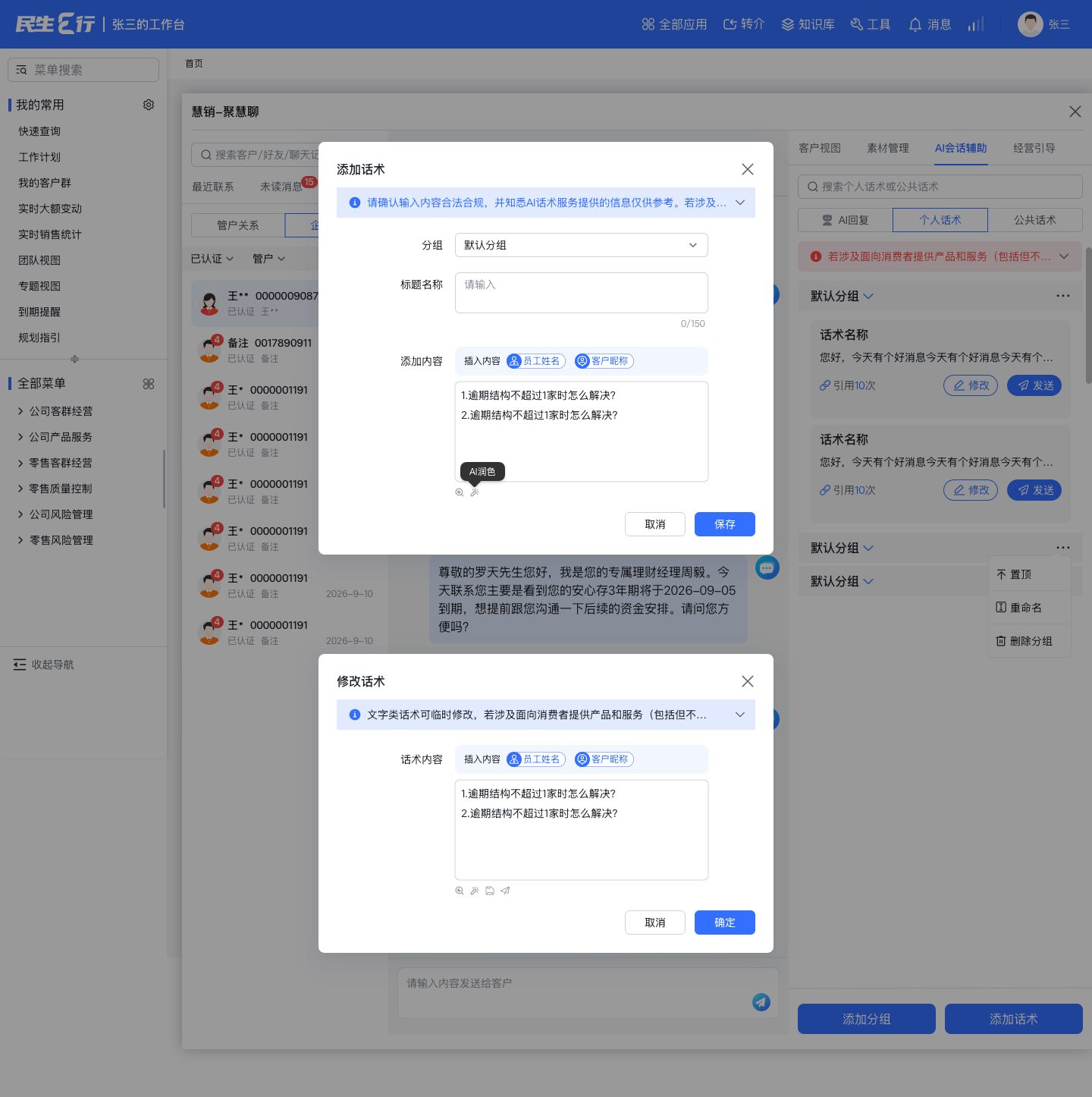The image size is (1092, 1097).
Task: Select 公共话术 tab
Action: [1035, 220]
